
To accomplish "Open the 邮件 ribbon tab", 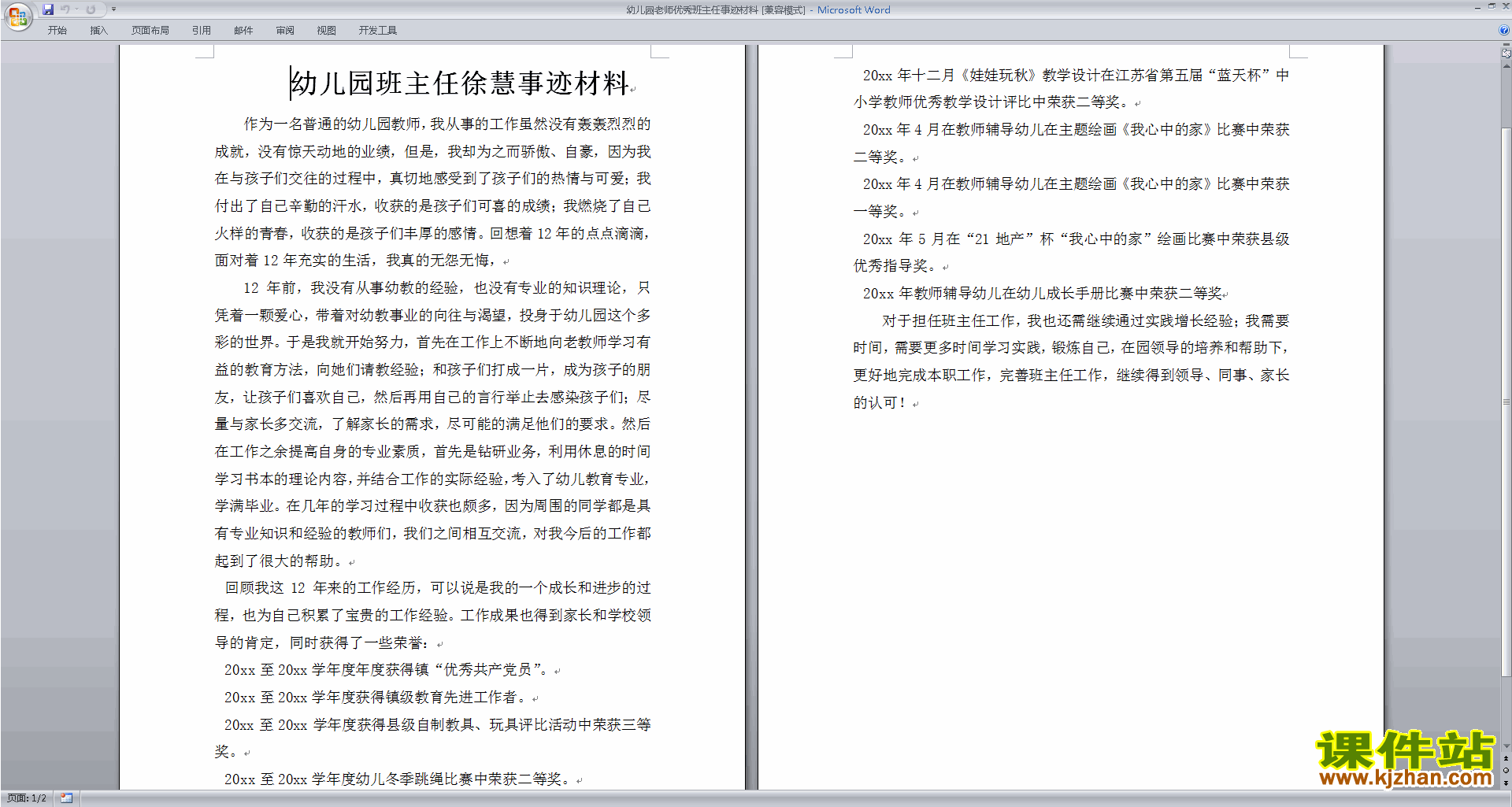I will [x=243, y=31].
